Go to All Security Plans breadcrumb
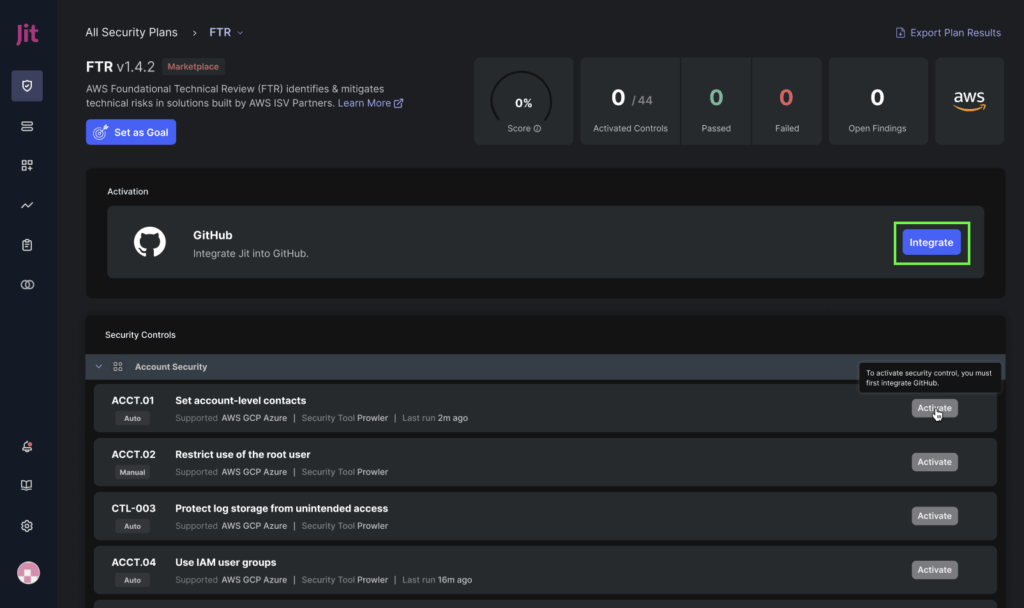Image resolution: width=1024 pixels, height=608 pixels. pos(131,32)
